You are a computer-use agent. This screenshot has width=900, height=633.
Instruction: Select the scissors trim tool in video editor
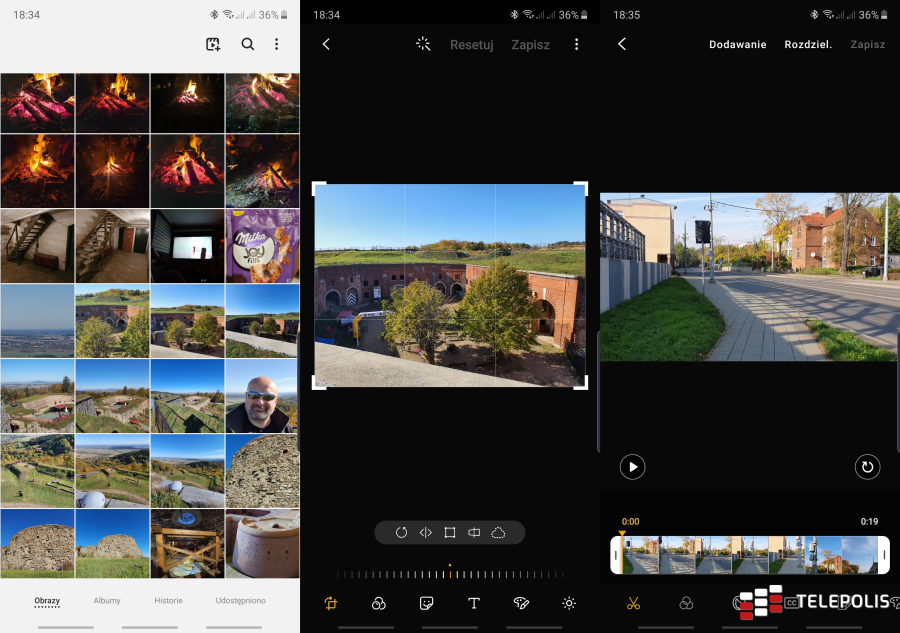tap(633, 603)
